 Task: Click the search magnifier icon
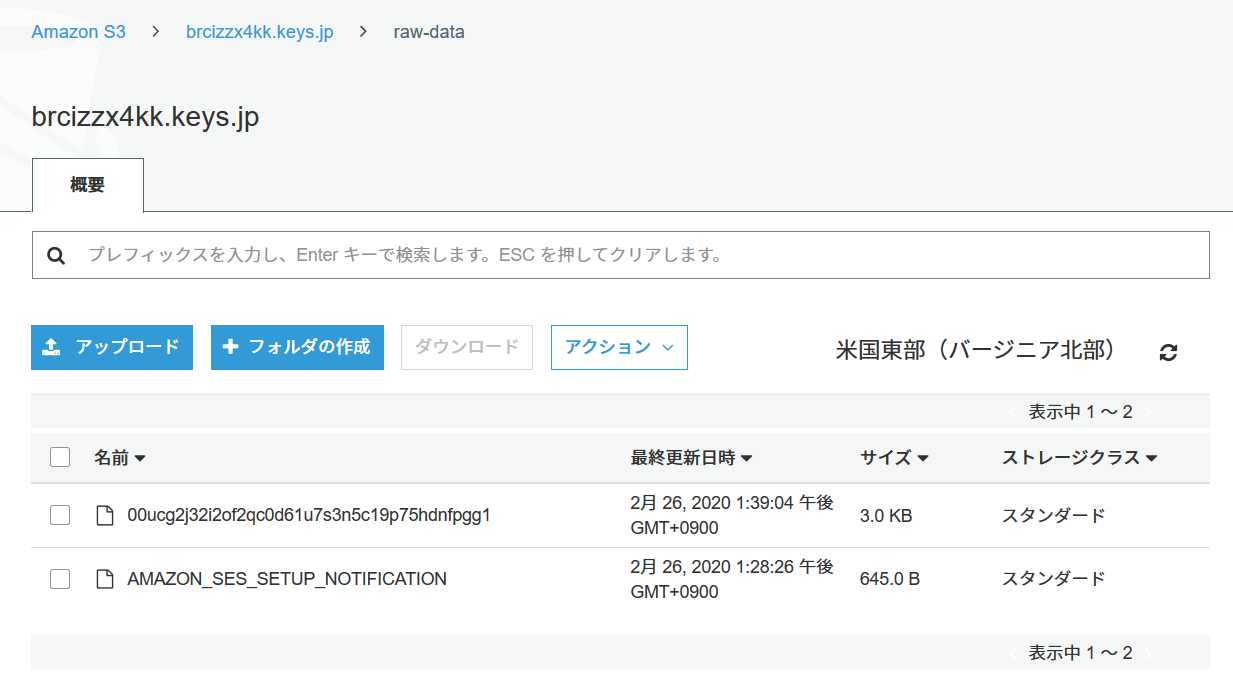[56, 256]
